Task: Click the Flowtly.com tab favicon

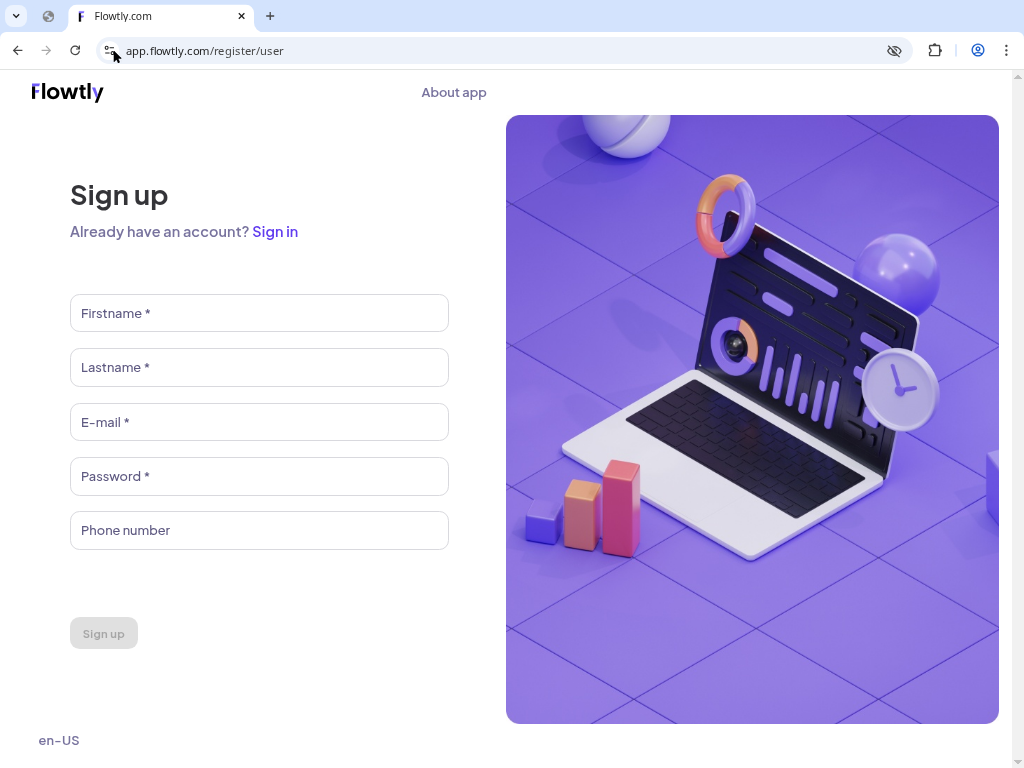Action: pos(82,16)
